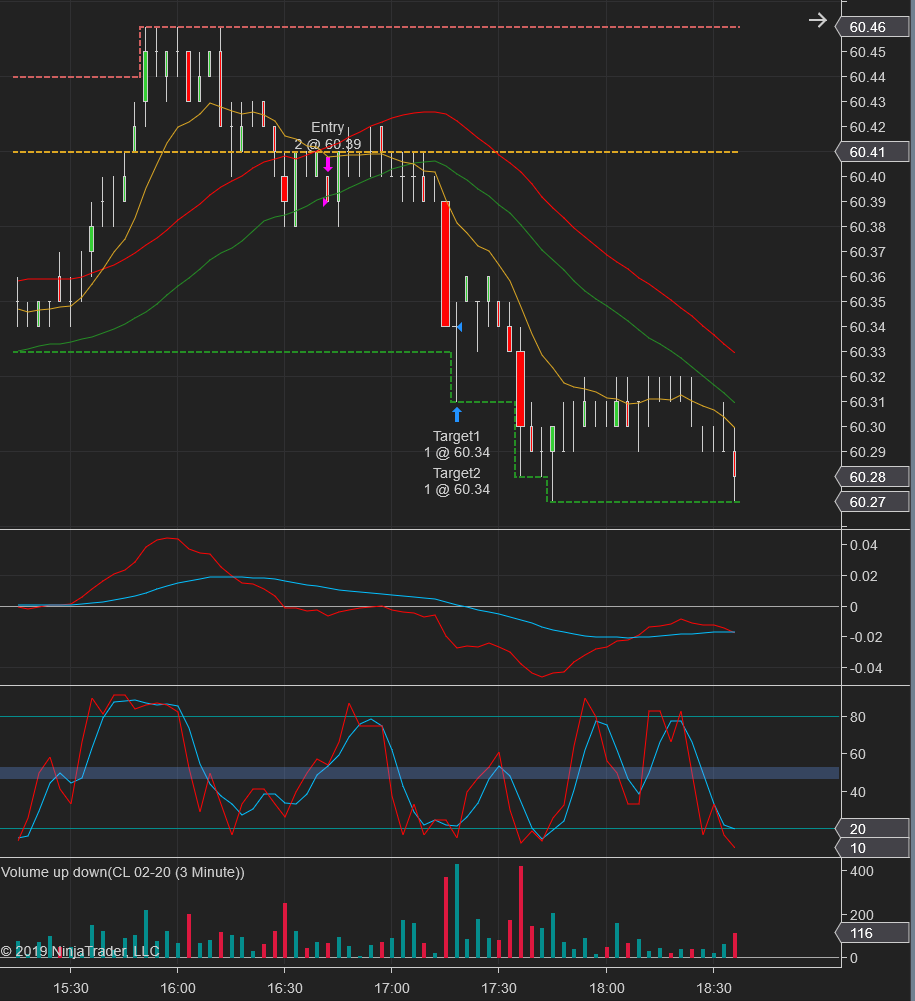Click the 60.40 price axis label

pyautogui.click(x=867, y=177)
